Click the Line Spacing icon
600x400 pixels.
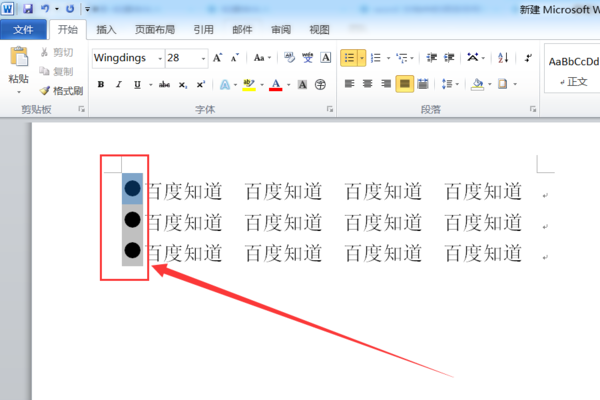447,83
